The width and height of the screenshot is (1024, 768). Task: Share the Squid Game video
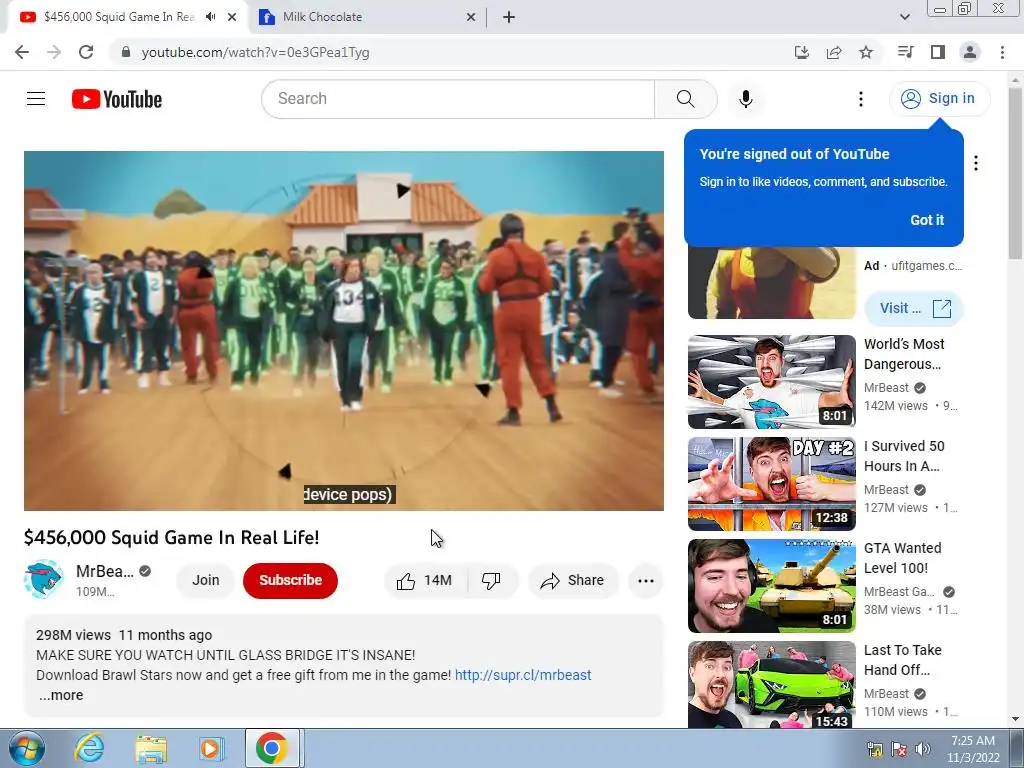click(573, 581)
